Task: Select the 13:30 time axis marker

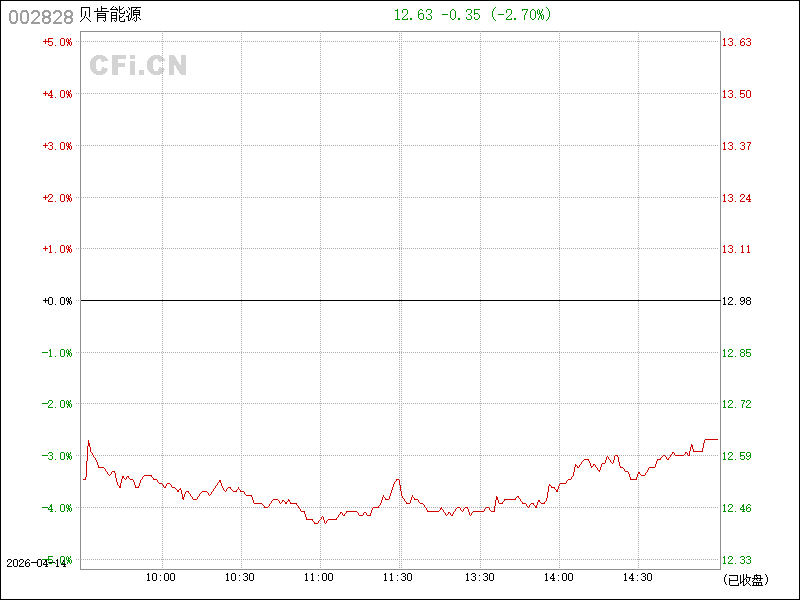Action: (x=479, y=577)
